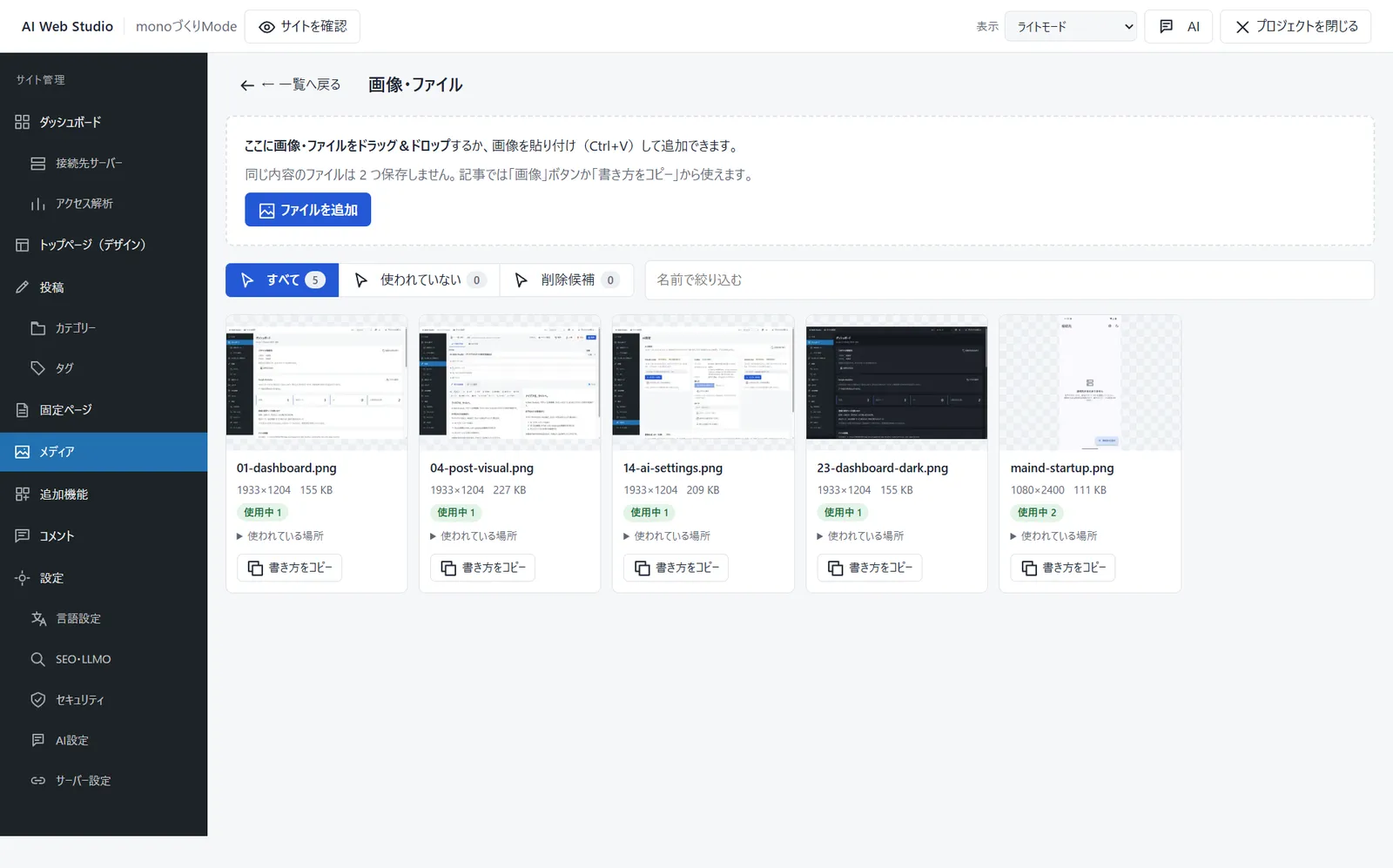Expand 使われている場所 for 04-post-visual.png
This screenshot has height=868, width=1393.
point(474,536)
